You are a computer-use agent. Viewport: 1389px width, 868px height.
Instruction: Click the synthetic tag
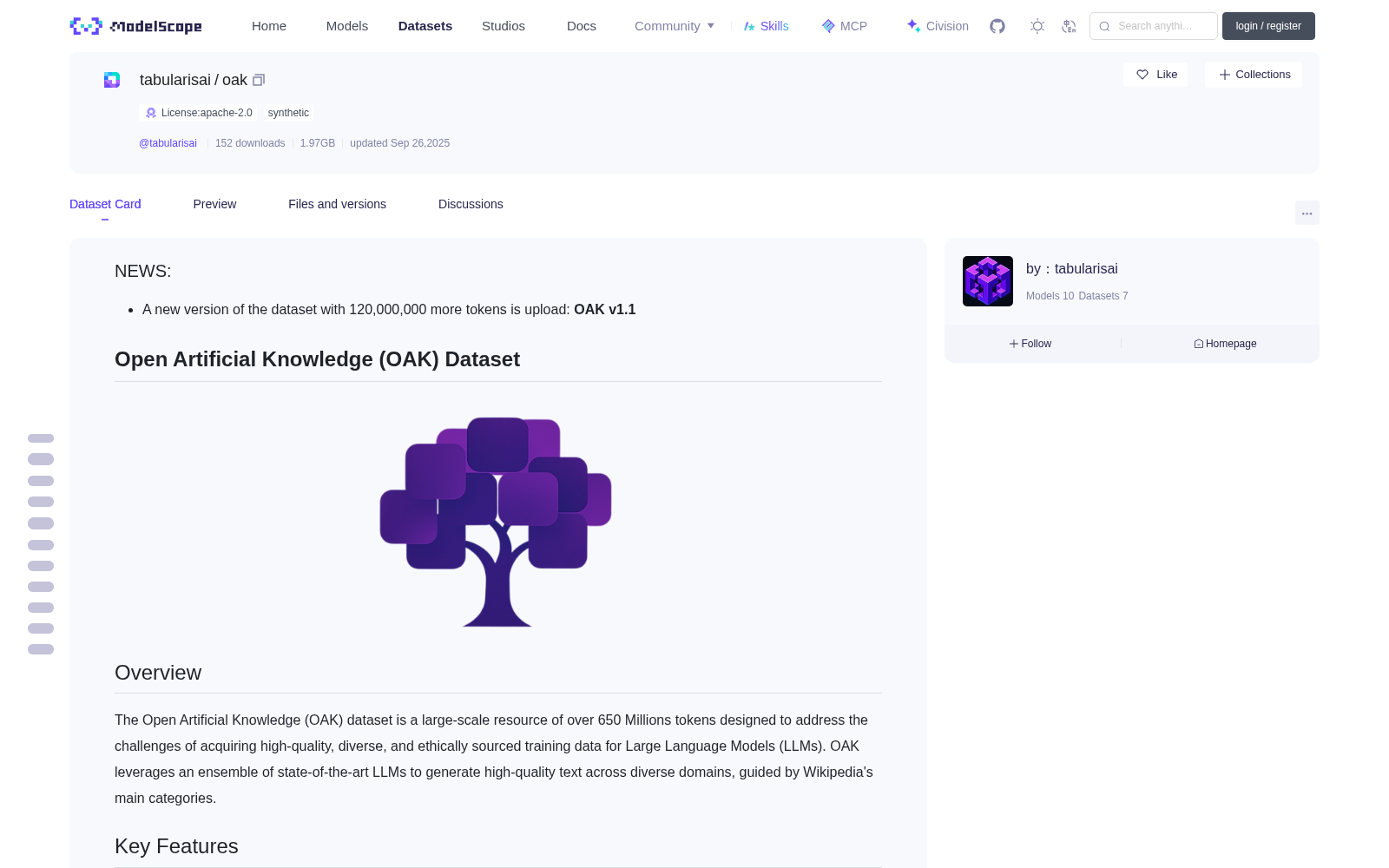click(x=288, y=113)
